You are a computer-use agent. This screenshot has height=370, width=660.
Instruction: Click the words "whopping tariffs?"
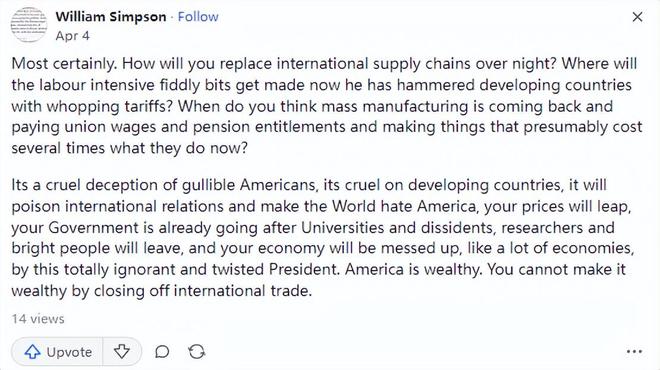[109, 106]
